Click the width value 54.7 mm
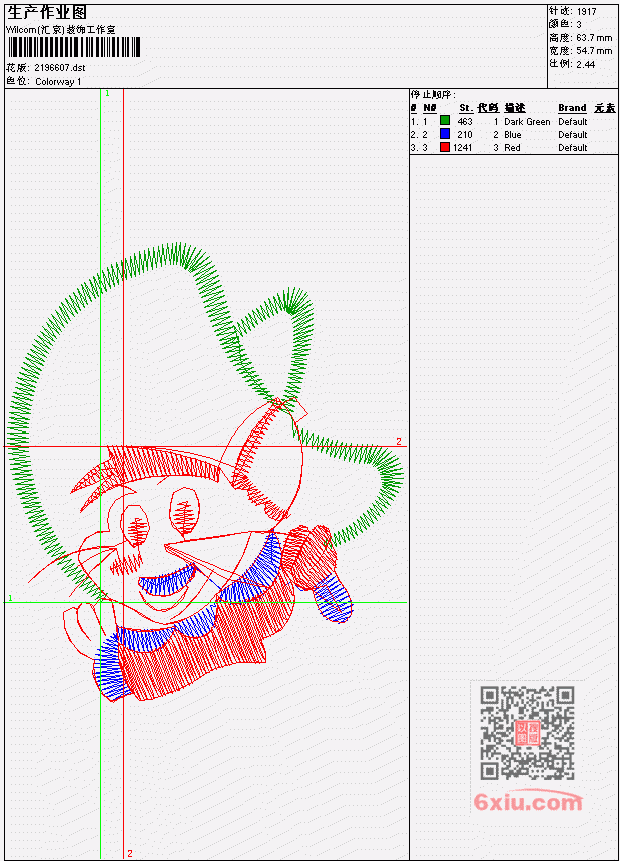The image size is (620, 861). click(x=594, y=51)
